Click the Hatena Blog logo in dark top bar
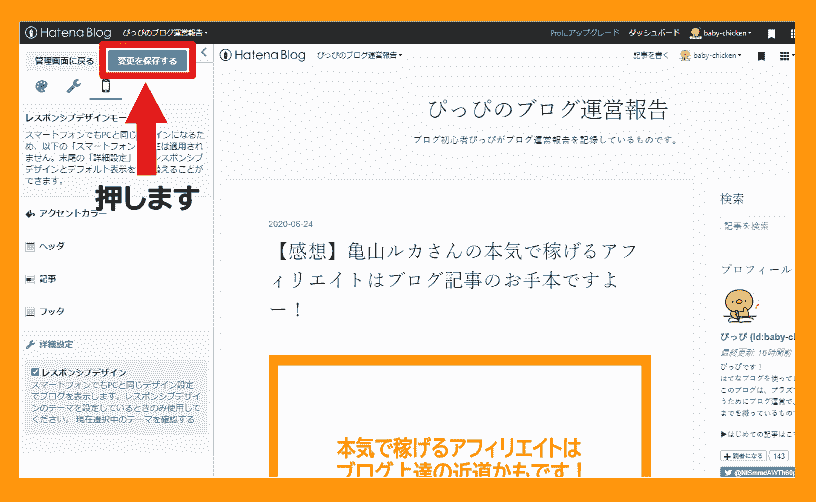 click(x=68, y=33)
